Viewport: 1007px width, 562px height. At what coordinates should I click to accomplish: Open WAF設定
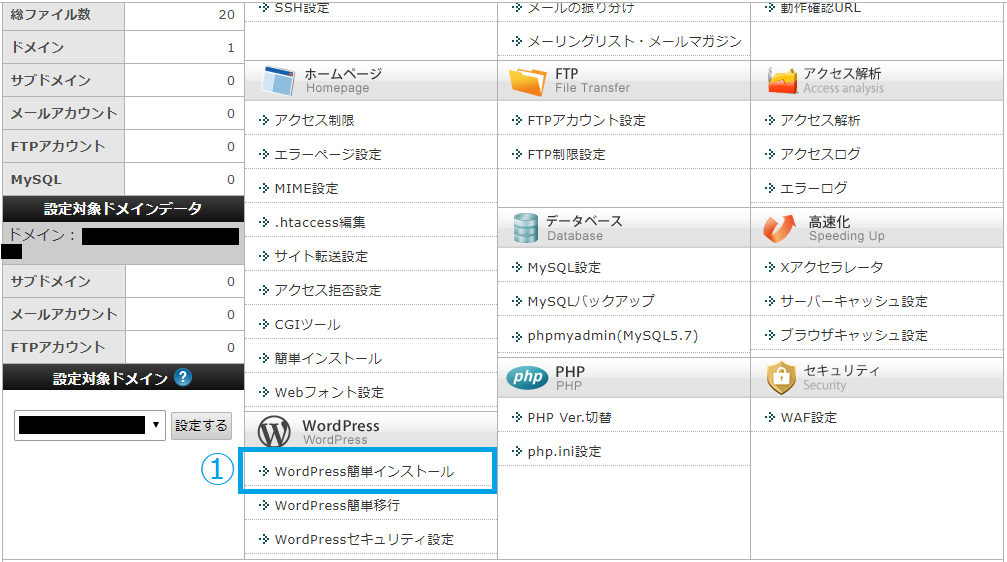[x=809, y=417]
